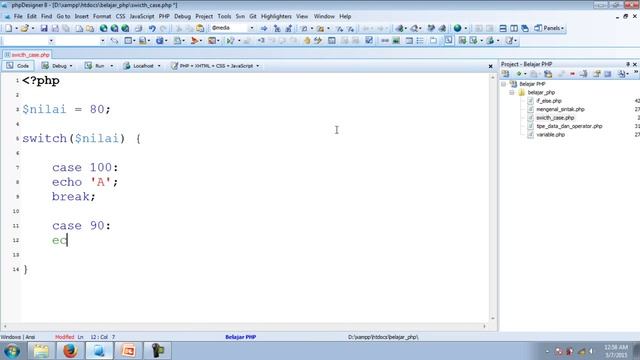Click the Modified status bar indicator
Viewport: 640px width, 360px height.
tap(64, 337)
